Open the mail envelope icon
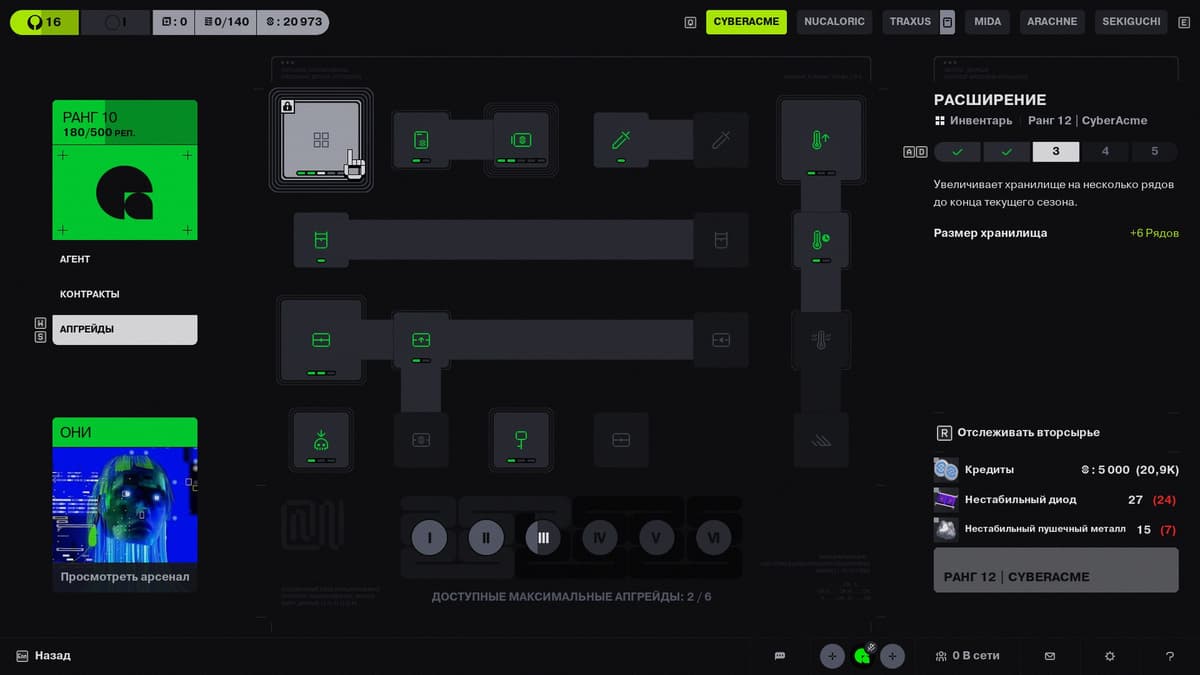1200x675 pixels. (x=1050, y=656)
